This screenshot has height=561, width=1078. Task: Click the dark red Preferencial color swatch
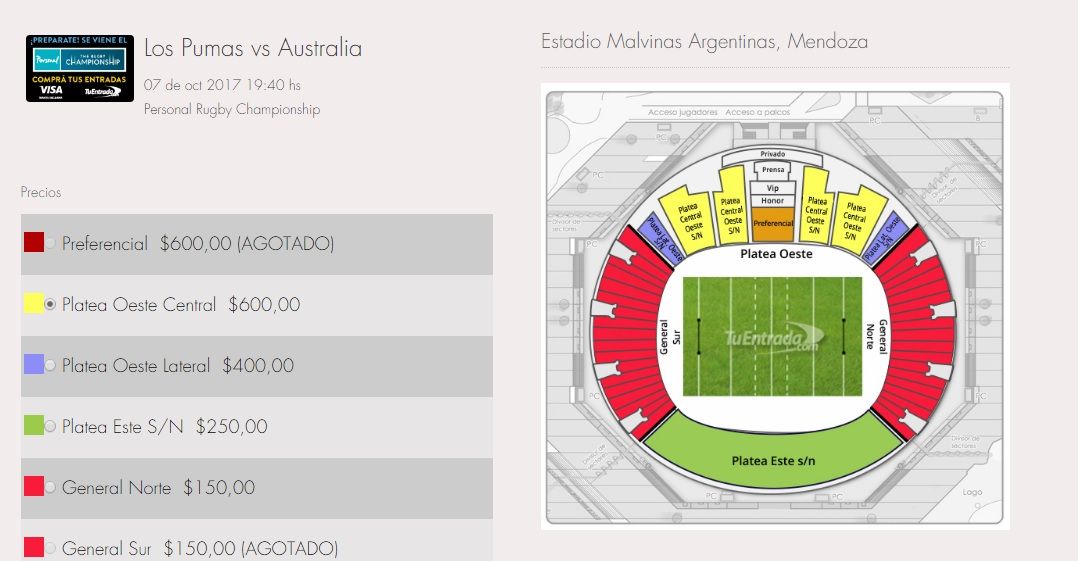[x=34, y=242]
